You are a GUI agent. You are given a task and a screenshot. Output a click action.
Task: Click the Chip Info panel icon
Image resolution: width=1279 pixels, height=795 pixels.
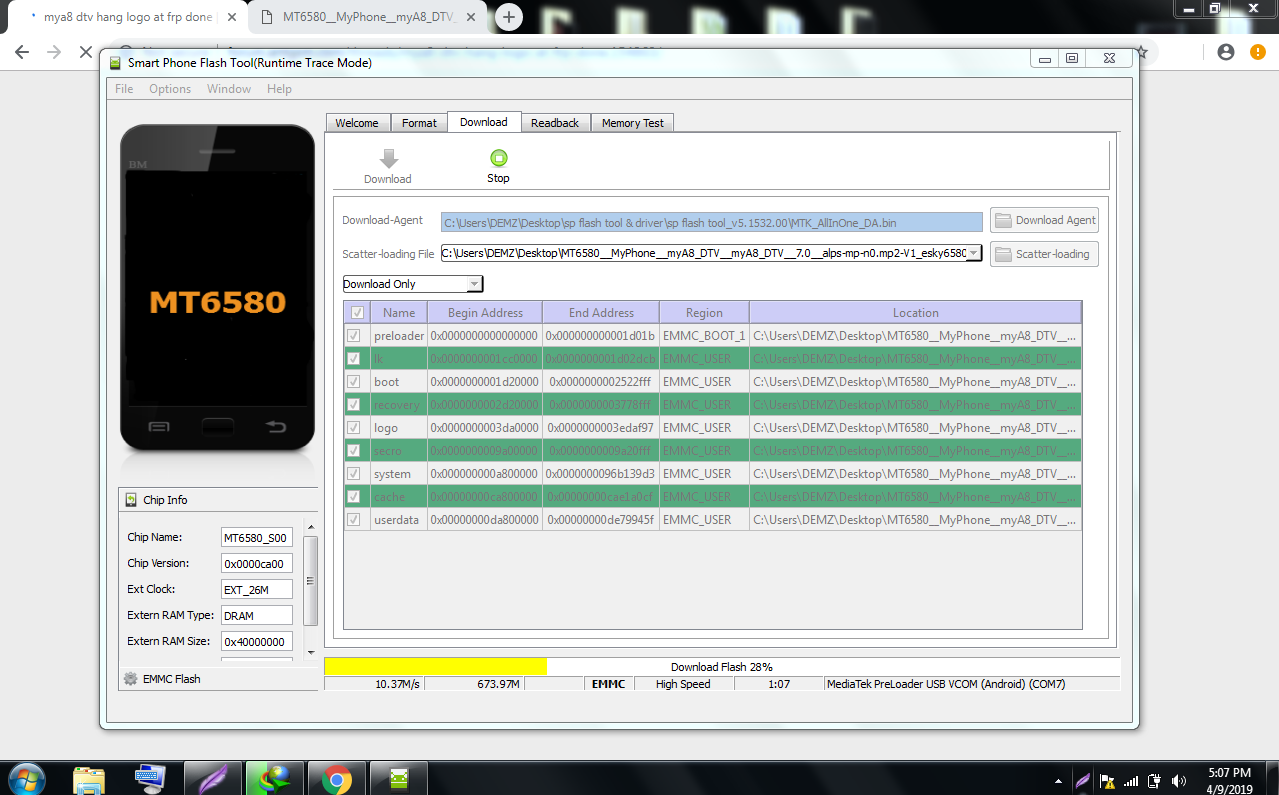pyautogui.click(x=131, y=500)
